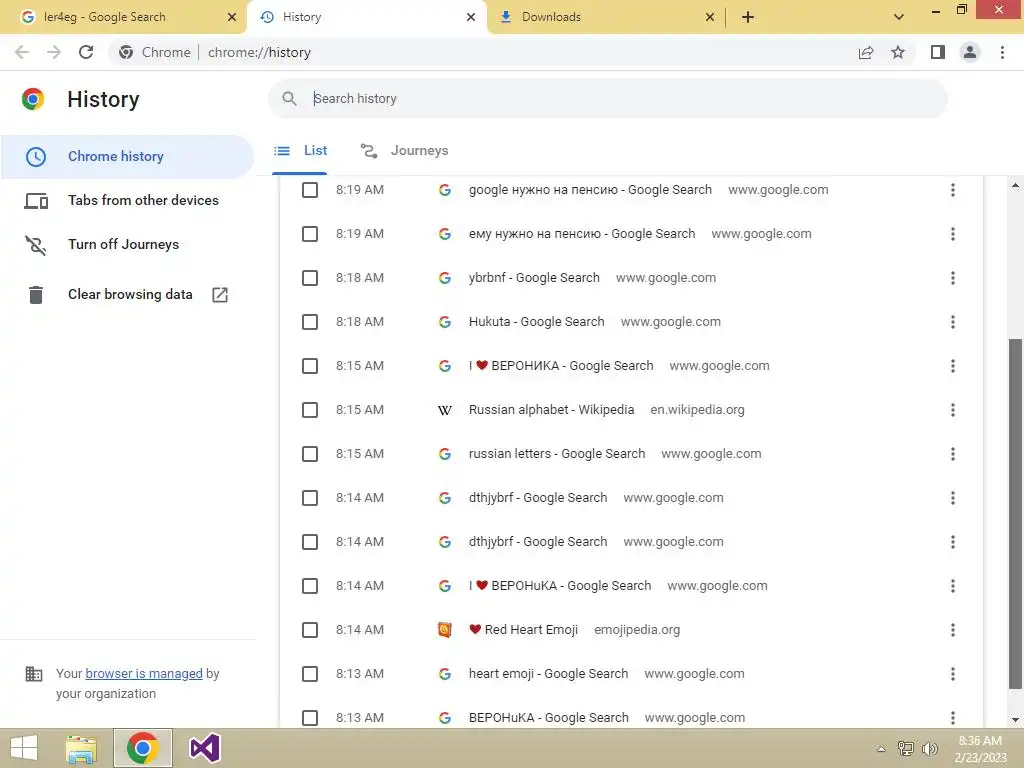The width and height of the screenshot is (1024, 768).
Task: Click the network tray icon
Action: [x=906, y=748]
